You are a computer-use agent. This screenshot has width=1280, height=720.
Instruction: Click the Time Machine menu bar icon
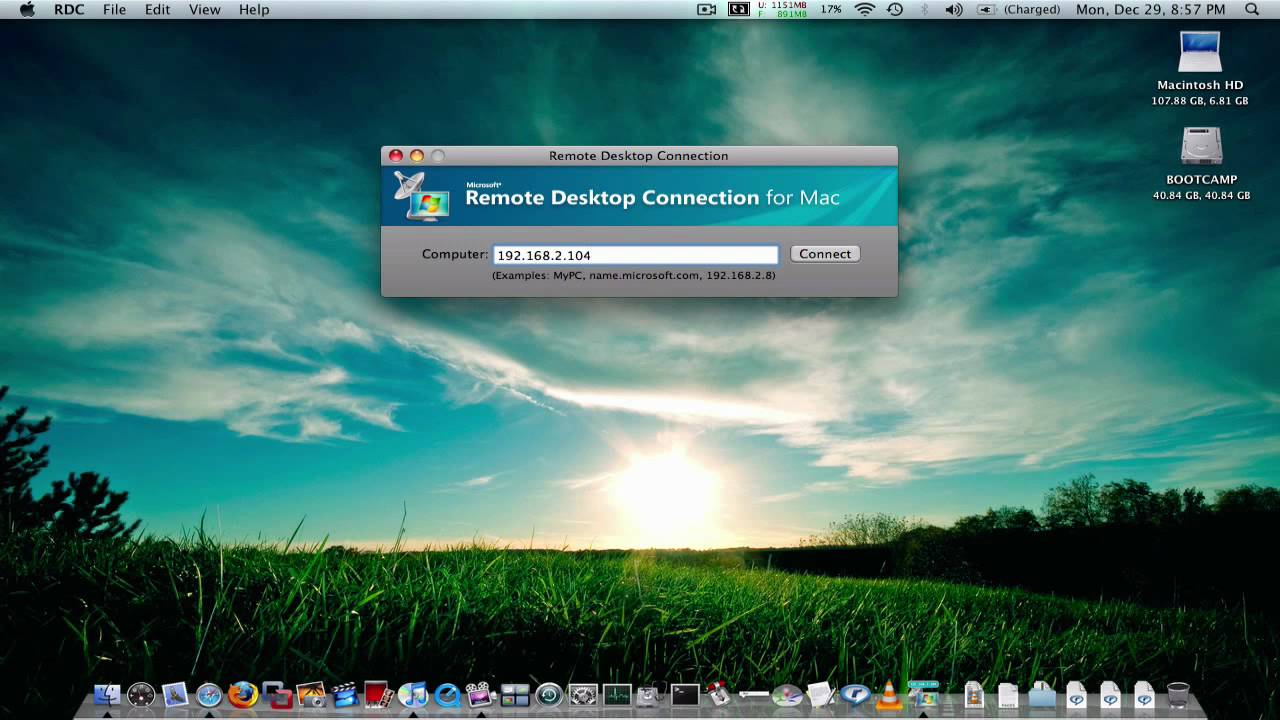point(894,9)
